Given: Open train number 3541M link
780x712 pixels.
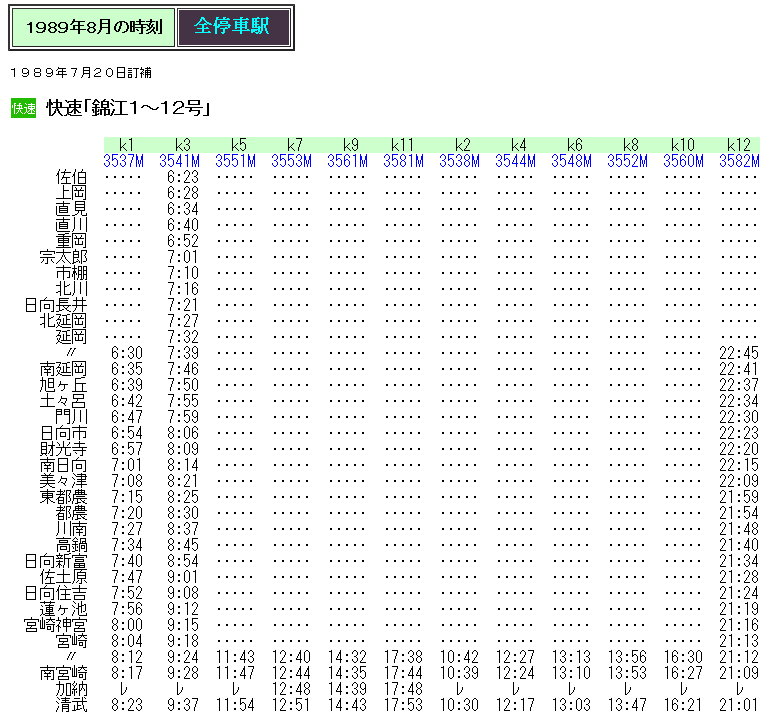Looking at the screenshot, I should coord(180,161).
